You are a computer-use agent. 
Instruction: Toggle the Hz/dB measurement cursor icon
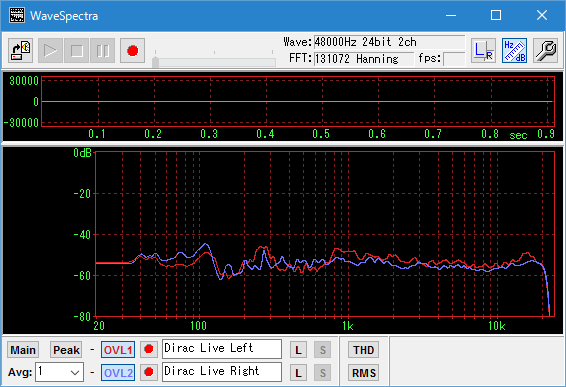pos(514,51)
